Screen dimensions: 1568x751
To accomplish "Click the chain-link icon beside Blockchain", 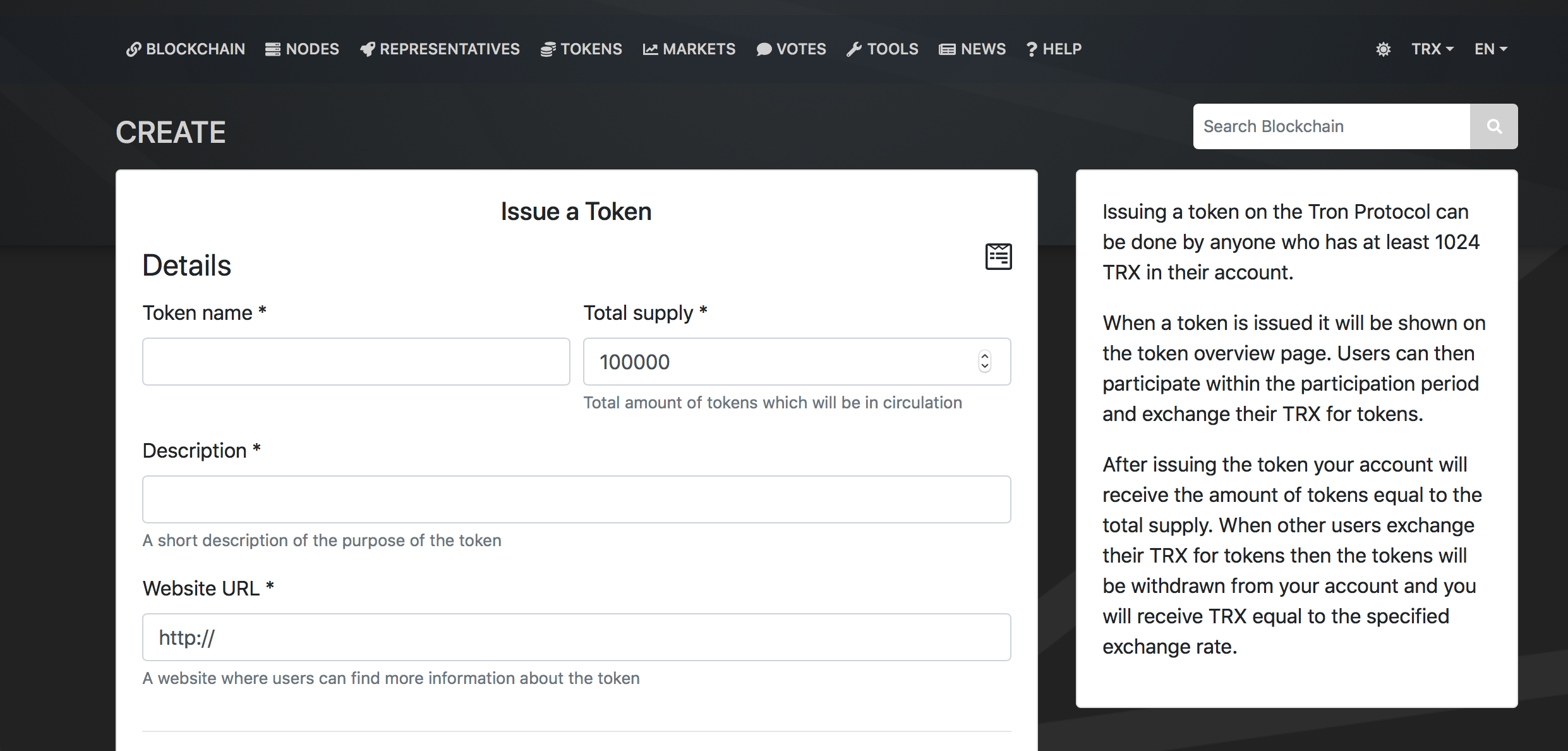I will [x=133, y=49].
